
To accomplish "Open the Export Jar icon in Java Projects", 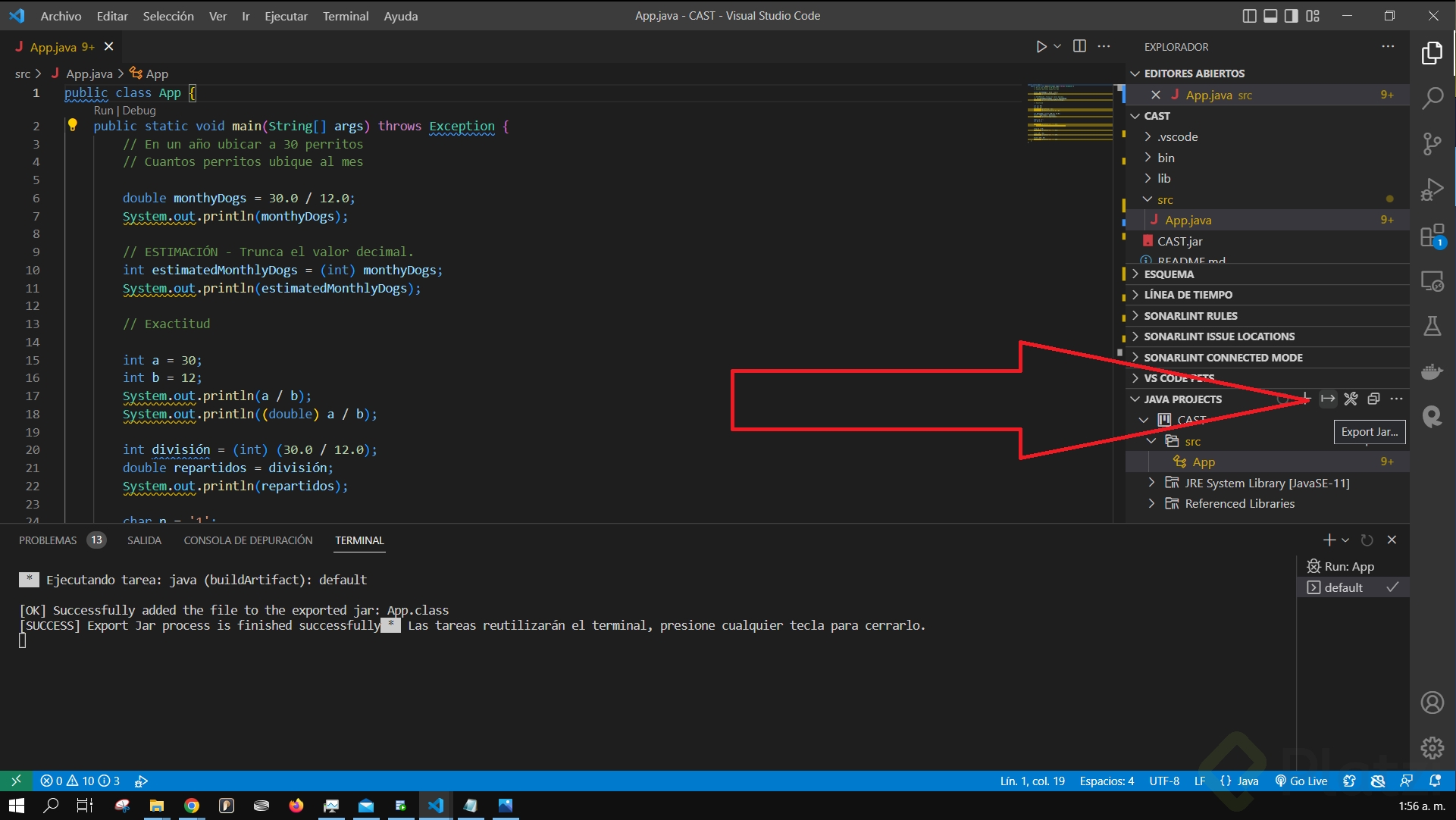I will (x=1328, y=399).
